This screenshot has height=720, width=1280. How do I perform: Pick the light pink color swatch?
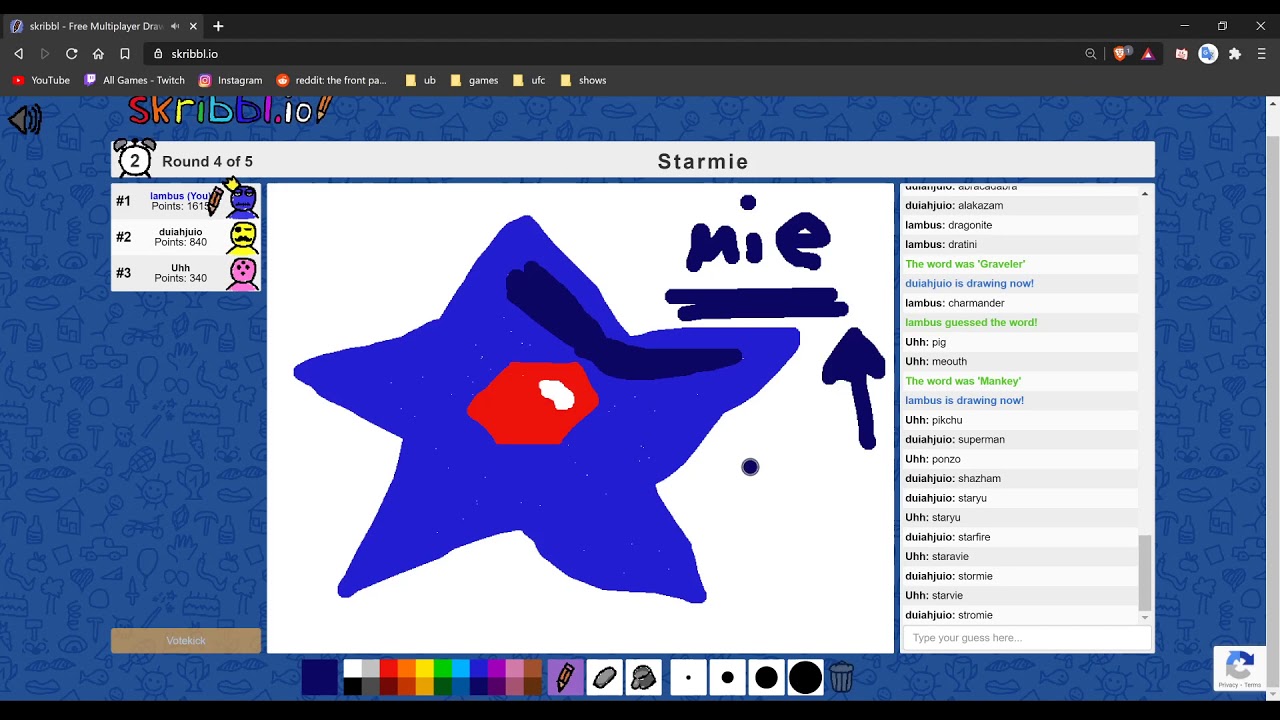point(514,668)
